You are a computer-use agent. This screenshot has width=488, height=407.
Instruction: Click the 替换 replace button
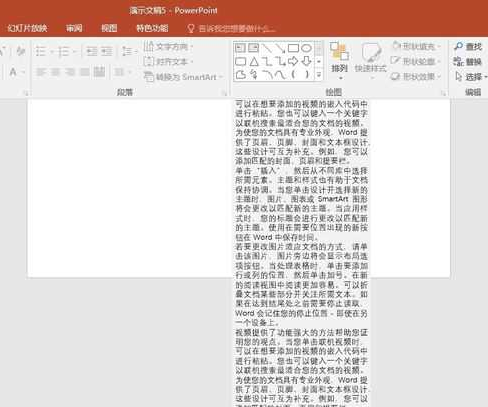coord(467,62)
